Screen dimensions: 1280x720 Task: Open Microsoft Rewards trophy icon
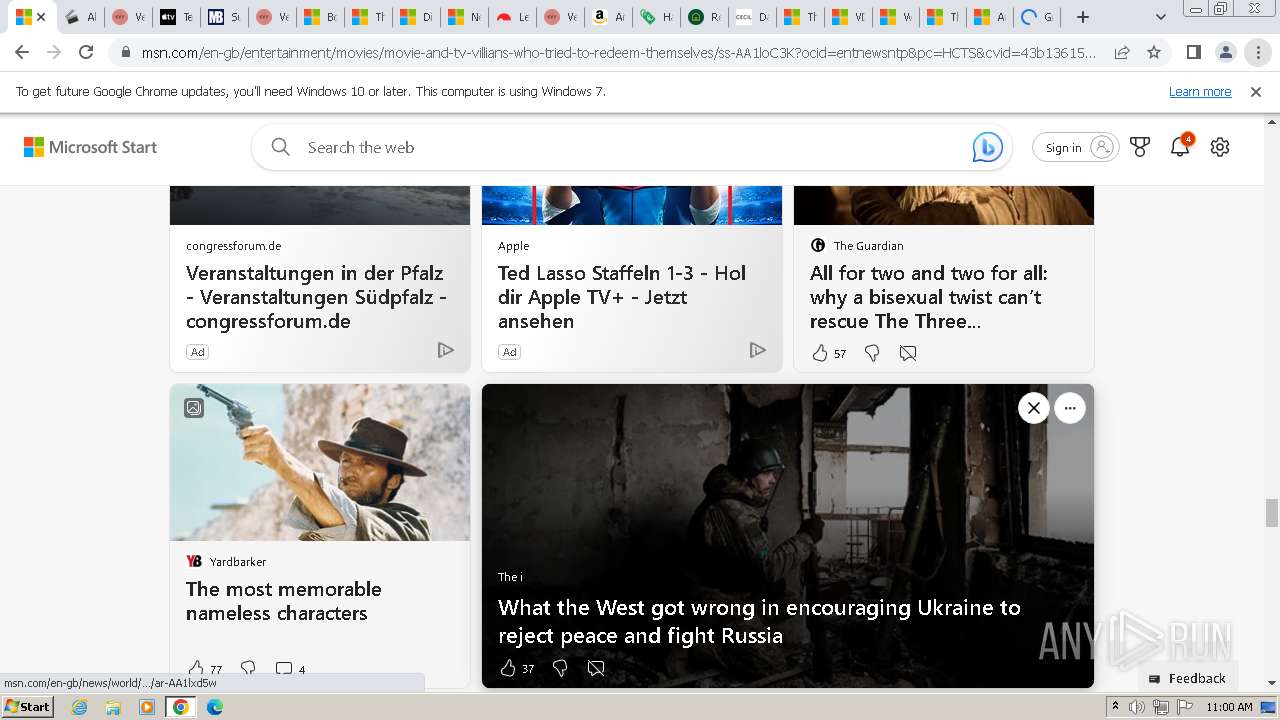(x=1140, y=147)
